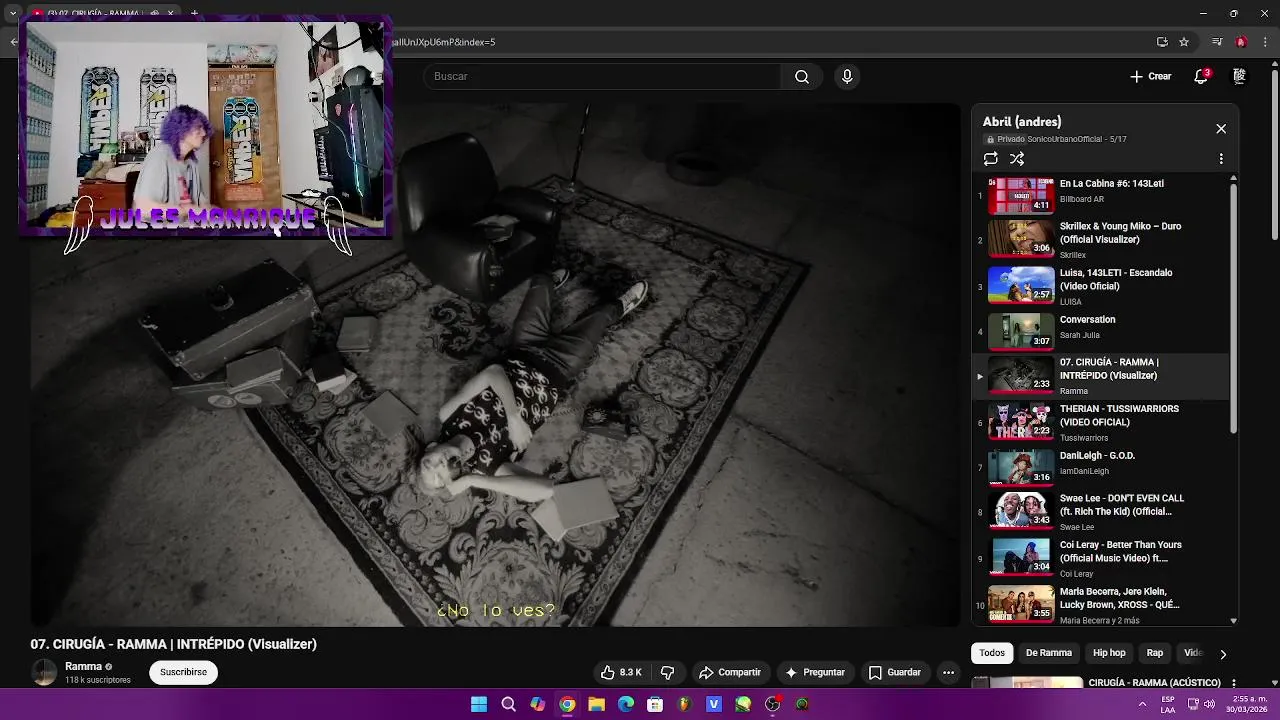The height and width of the screenshot is (720, 1280).
Task: Play Swae Lee - DON'T EVEN CALL thumbnail
Action: point(1021,510)
